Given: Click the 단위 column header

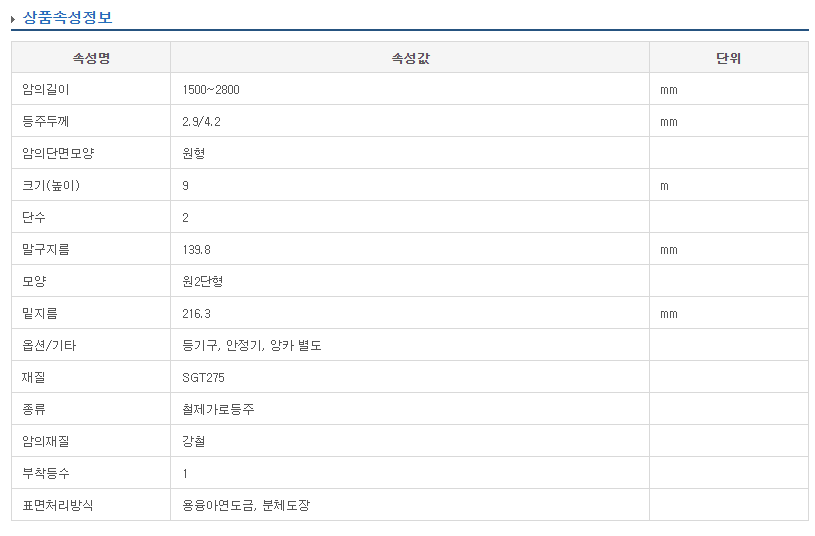Looking at the screenshot, I should 728,58.
